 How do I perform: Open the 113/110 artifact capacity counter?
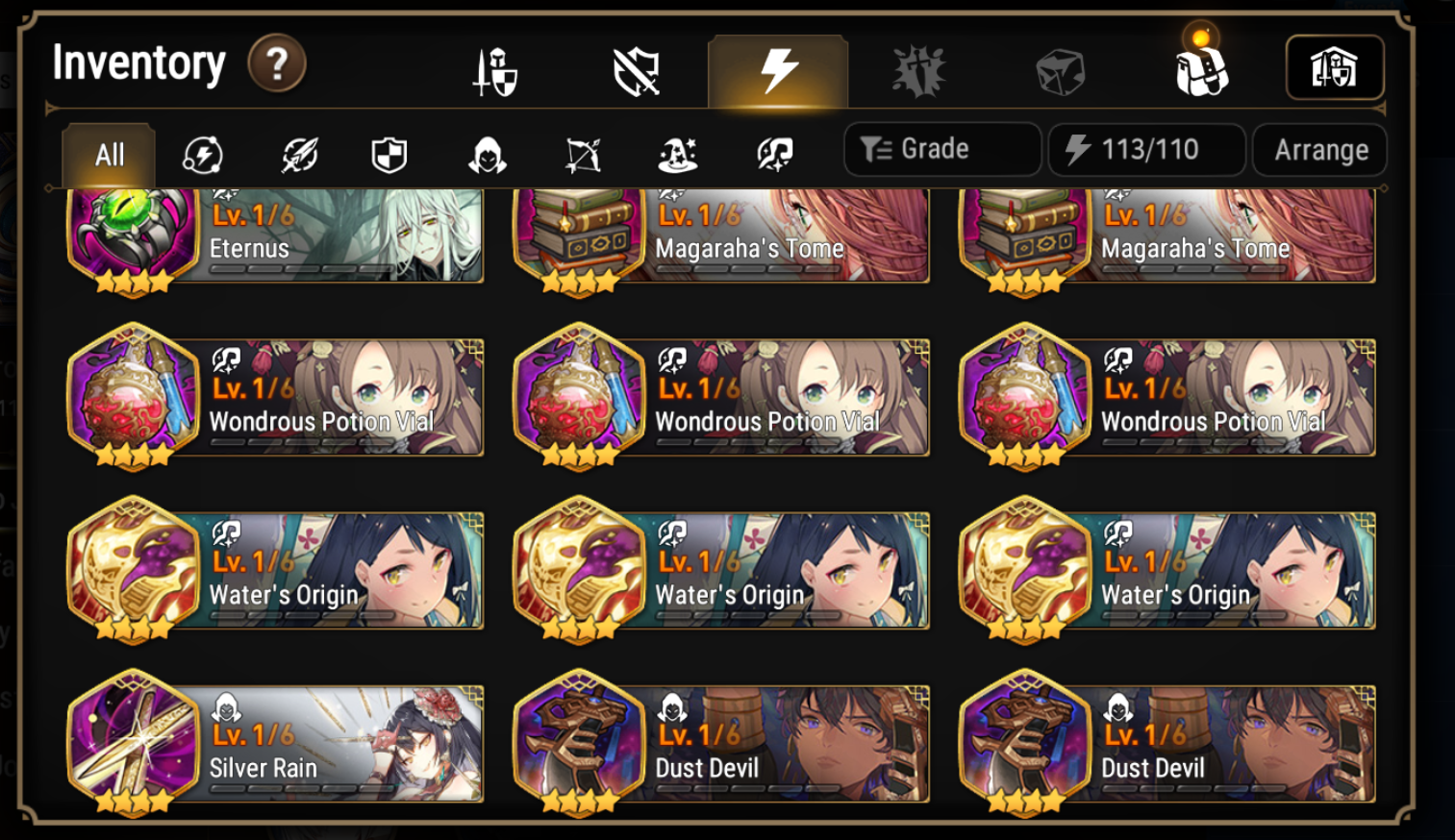point(1147,149)
